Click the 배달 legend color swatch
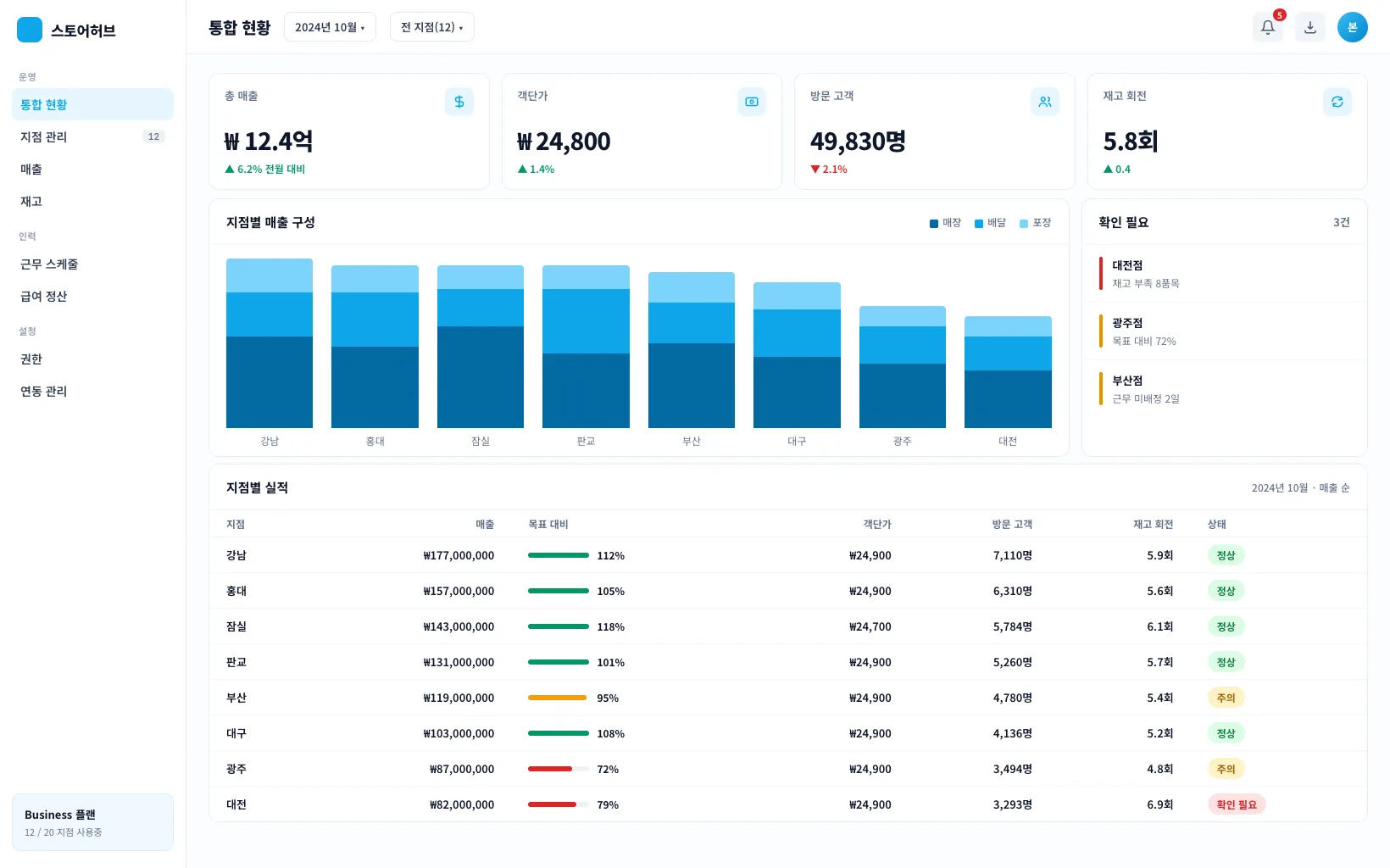The height and width of the screenshot is (868, 1390). 979,224
